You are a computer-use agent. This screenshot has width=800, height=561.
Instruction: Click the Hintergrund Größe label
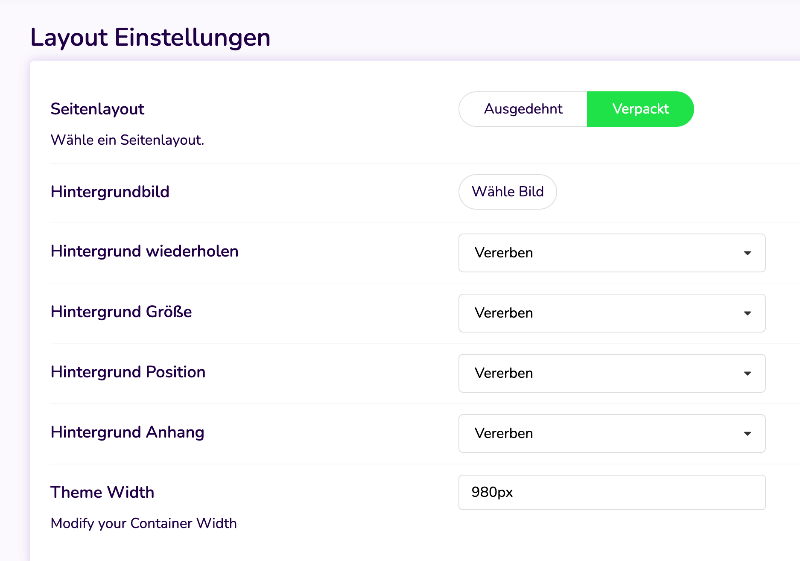tap(121, 312)
